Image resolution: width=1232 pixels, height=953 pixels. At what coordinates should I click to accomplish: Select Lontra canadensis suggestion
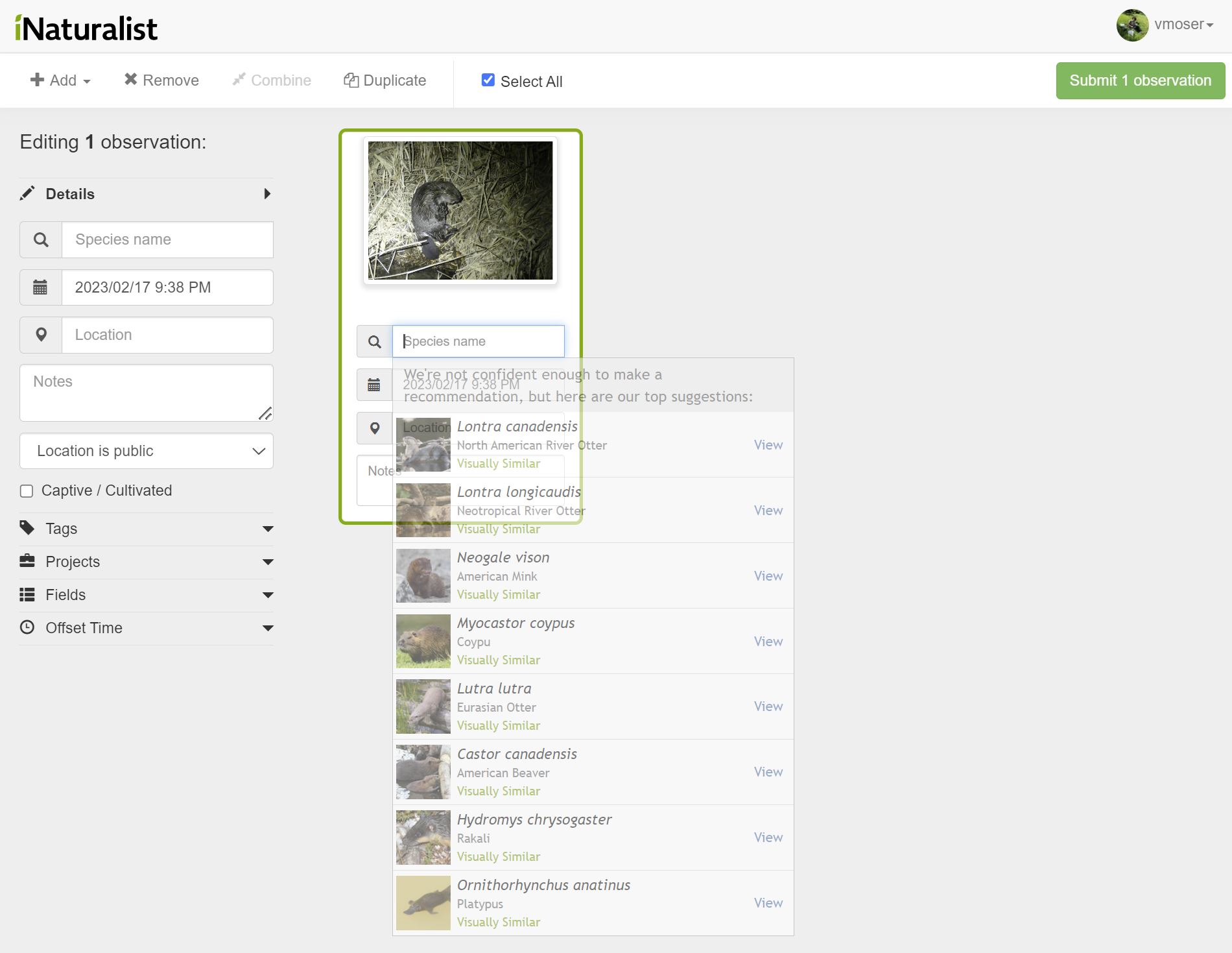coord(593,445)
